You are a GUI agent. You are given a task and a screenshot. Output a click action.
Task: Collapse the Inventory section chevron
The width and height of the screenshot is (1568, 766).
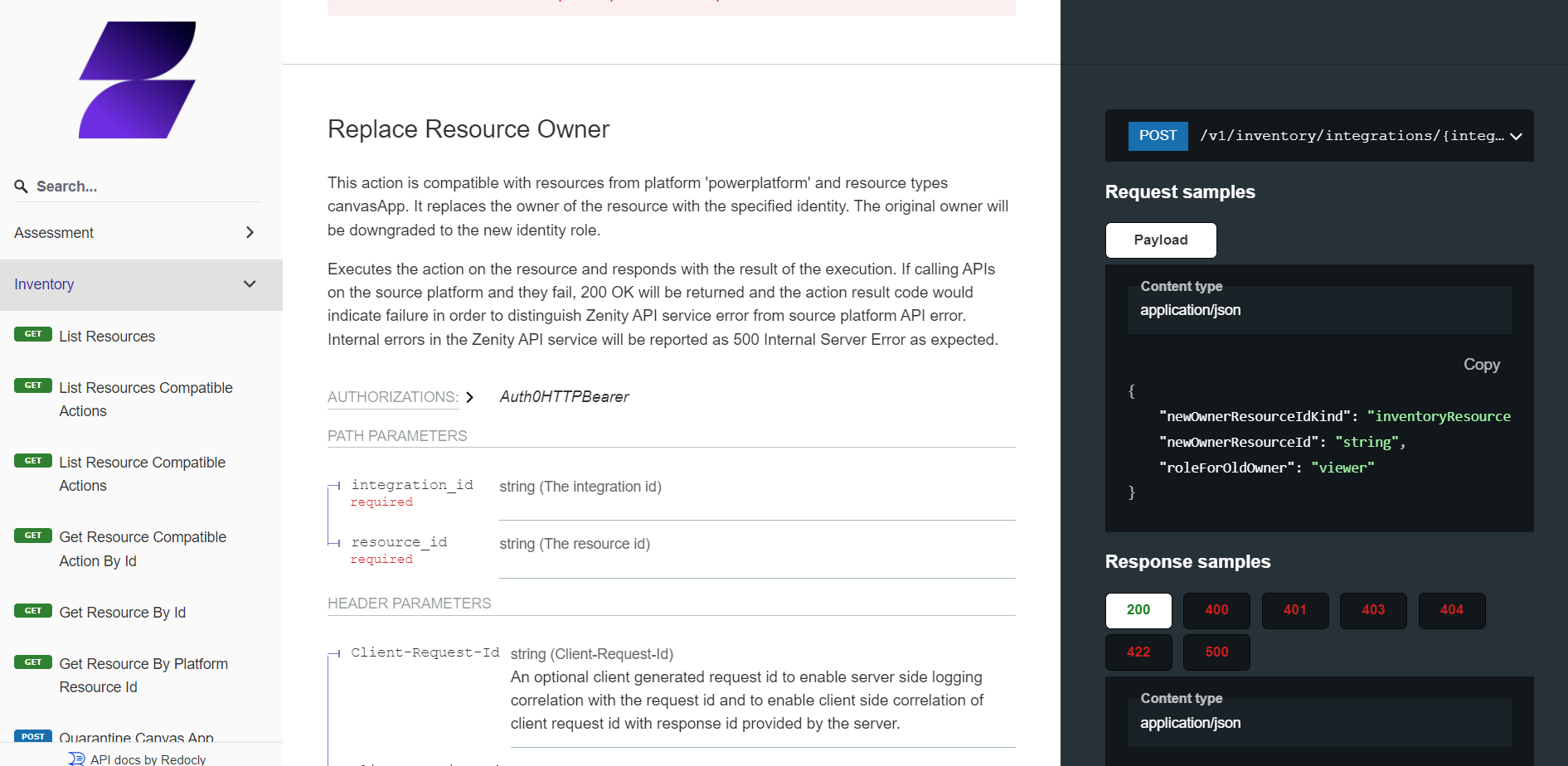(x=250, y=284)
